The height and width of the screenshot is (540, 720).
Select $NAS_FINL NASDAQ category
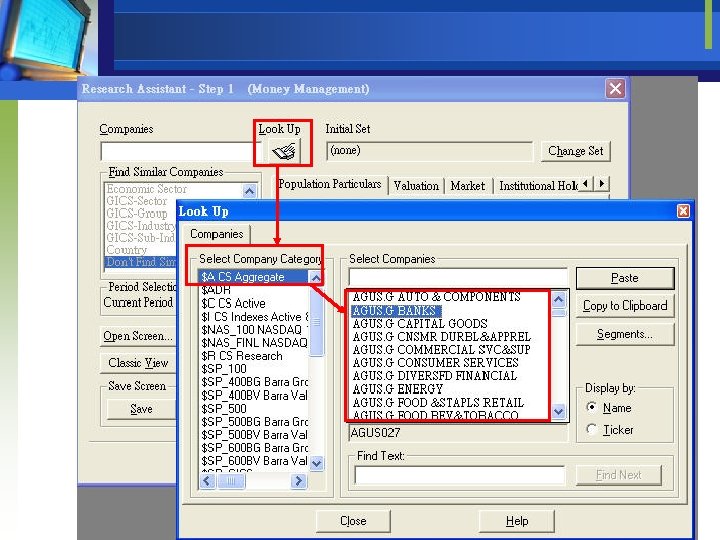click(x=254, y=343)
